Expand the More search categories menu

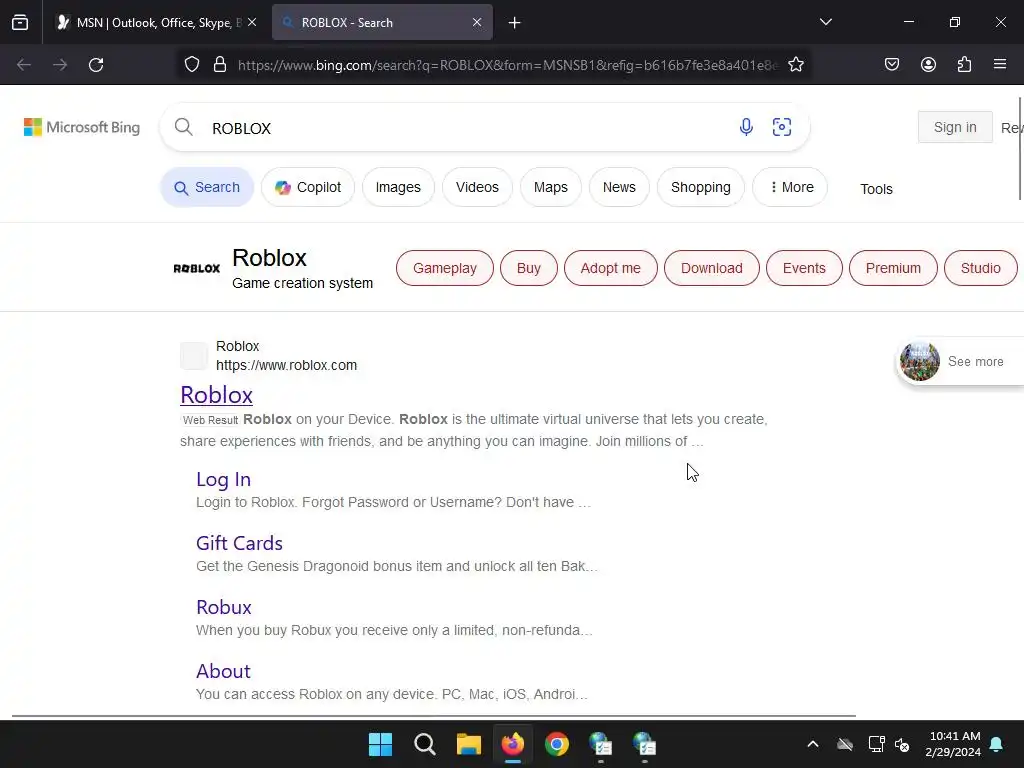point(790,187)
